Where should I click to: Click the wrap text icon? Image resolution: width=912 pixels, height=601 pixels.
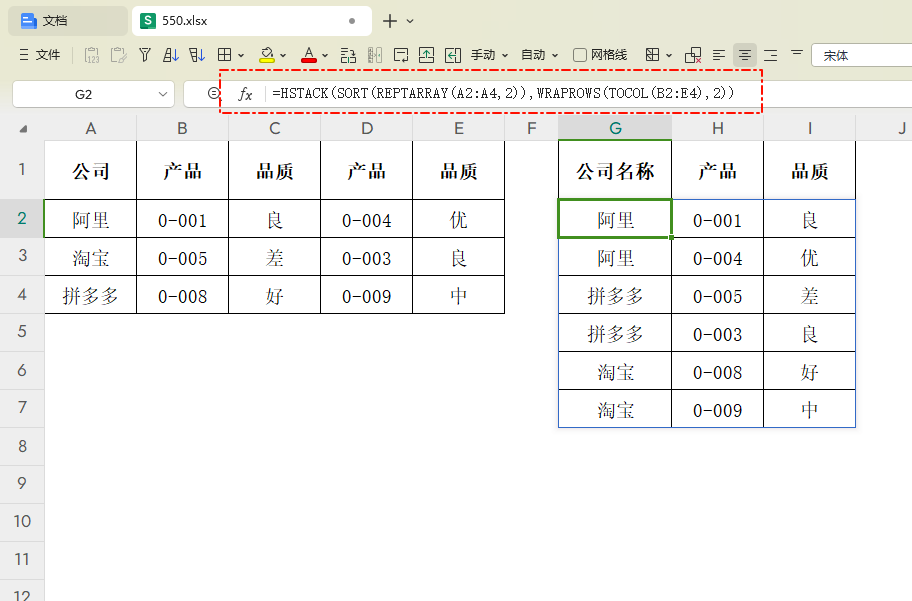[401, 55]
